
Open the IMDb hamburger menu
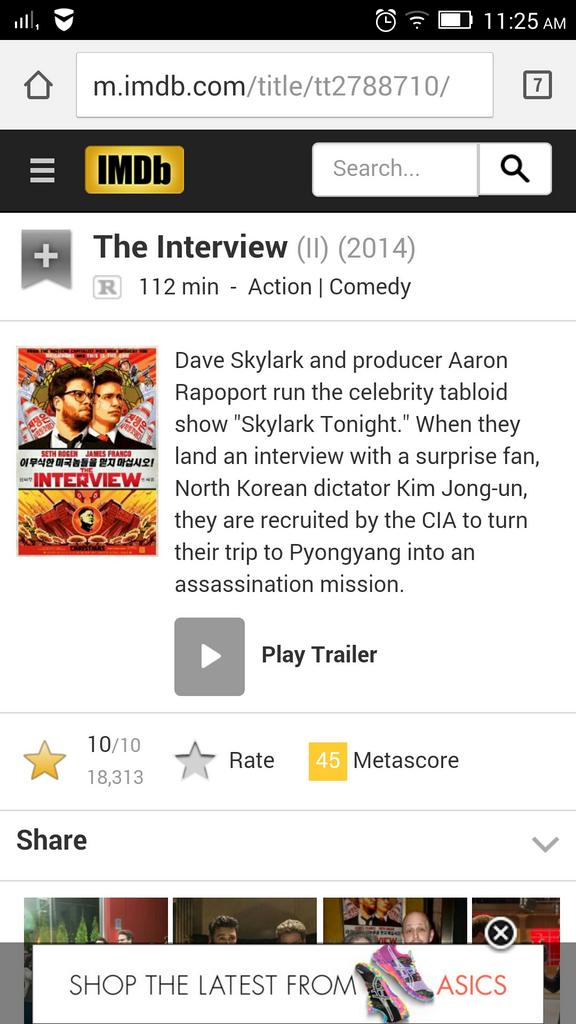click(42, 170)
